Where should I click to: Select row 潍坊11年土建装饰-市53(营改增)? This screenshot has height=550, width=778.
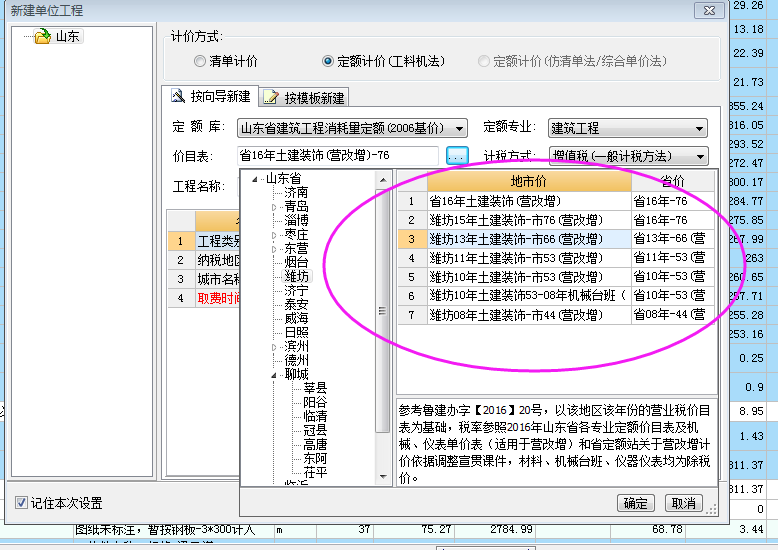tap(556, 258)
